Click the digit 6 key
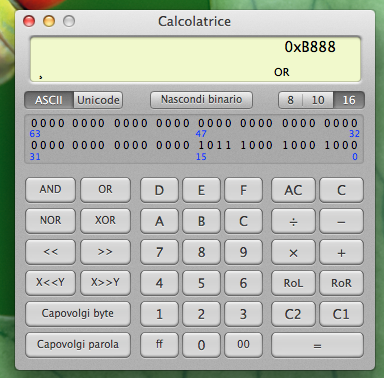Screen dimensions: 384x378 243,283
